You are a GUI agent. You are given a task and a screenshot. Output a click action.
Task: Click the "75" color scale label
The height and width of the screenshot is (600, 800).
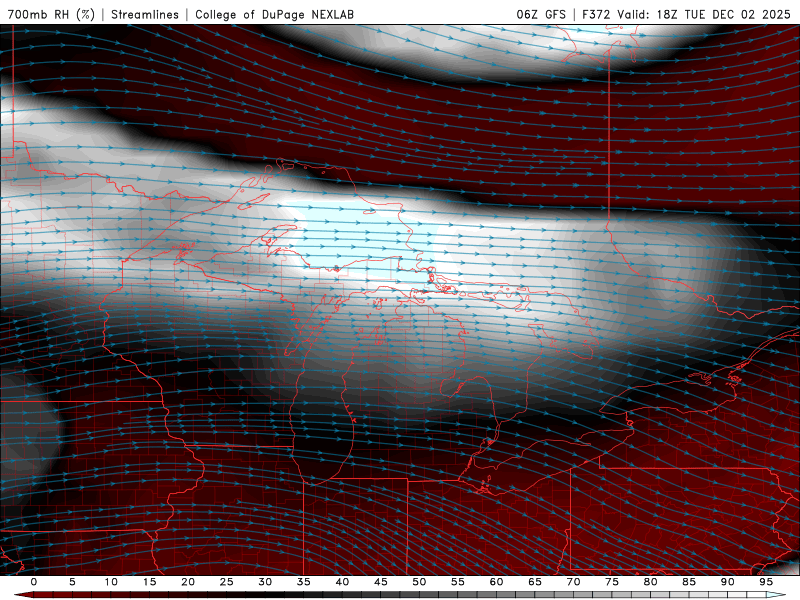612,582
